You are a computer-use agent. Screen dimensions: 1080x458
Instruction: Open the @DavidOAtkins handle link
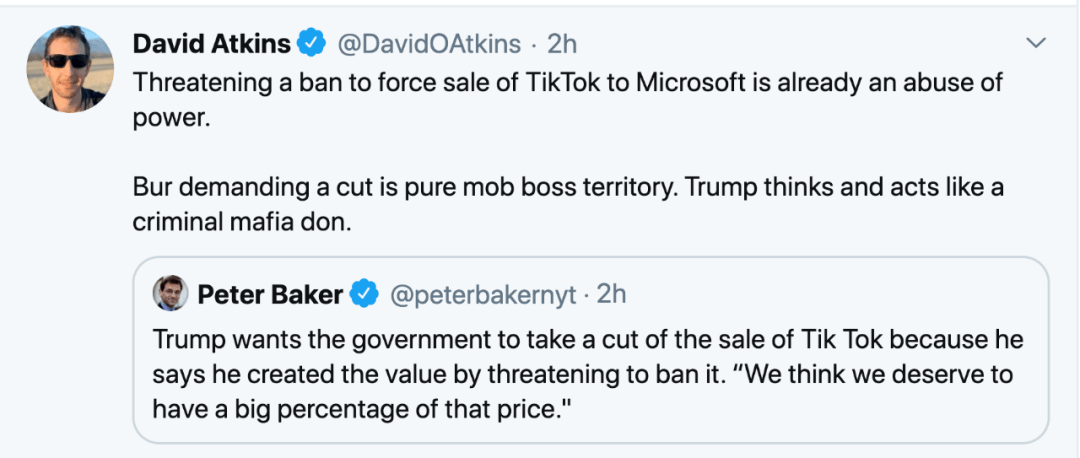tap(430, 44)
